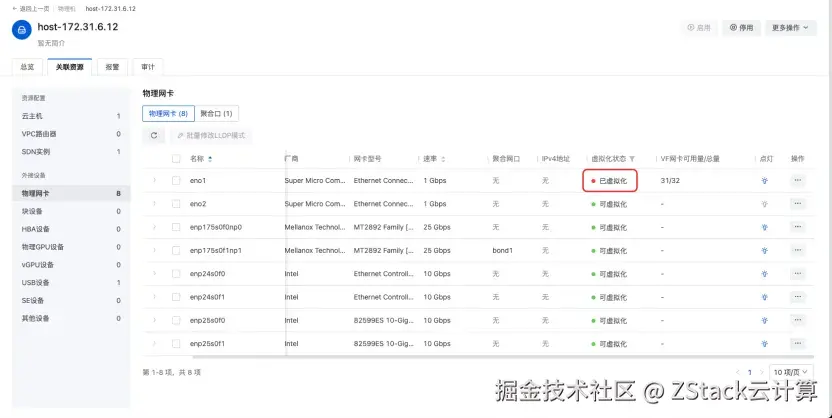Screen dimensions: 832x418
Task: Expand the enp175s0f0np0 row details
Action: tap(154, 227)
